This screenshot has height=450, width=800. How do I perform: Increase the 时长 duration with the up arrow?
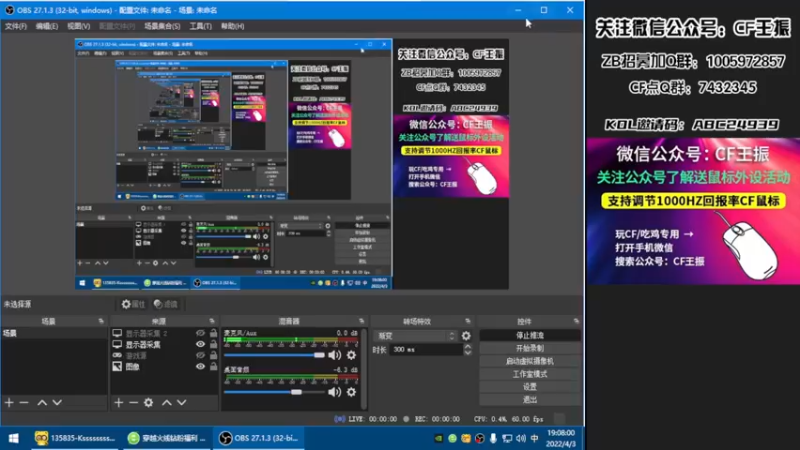[x=468, y=346]
